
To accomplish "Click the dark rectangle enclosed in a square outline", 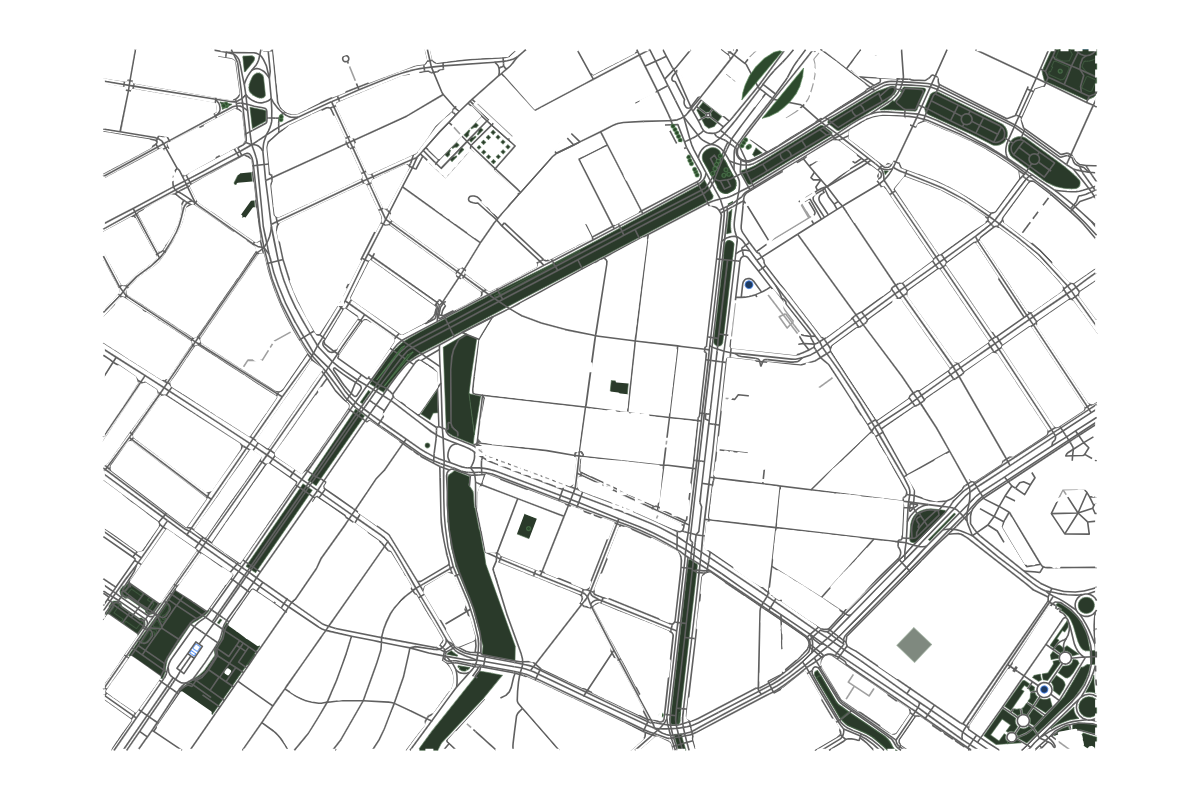I will tap(526, 526).
